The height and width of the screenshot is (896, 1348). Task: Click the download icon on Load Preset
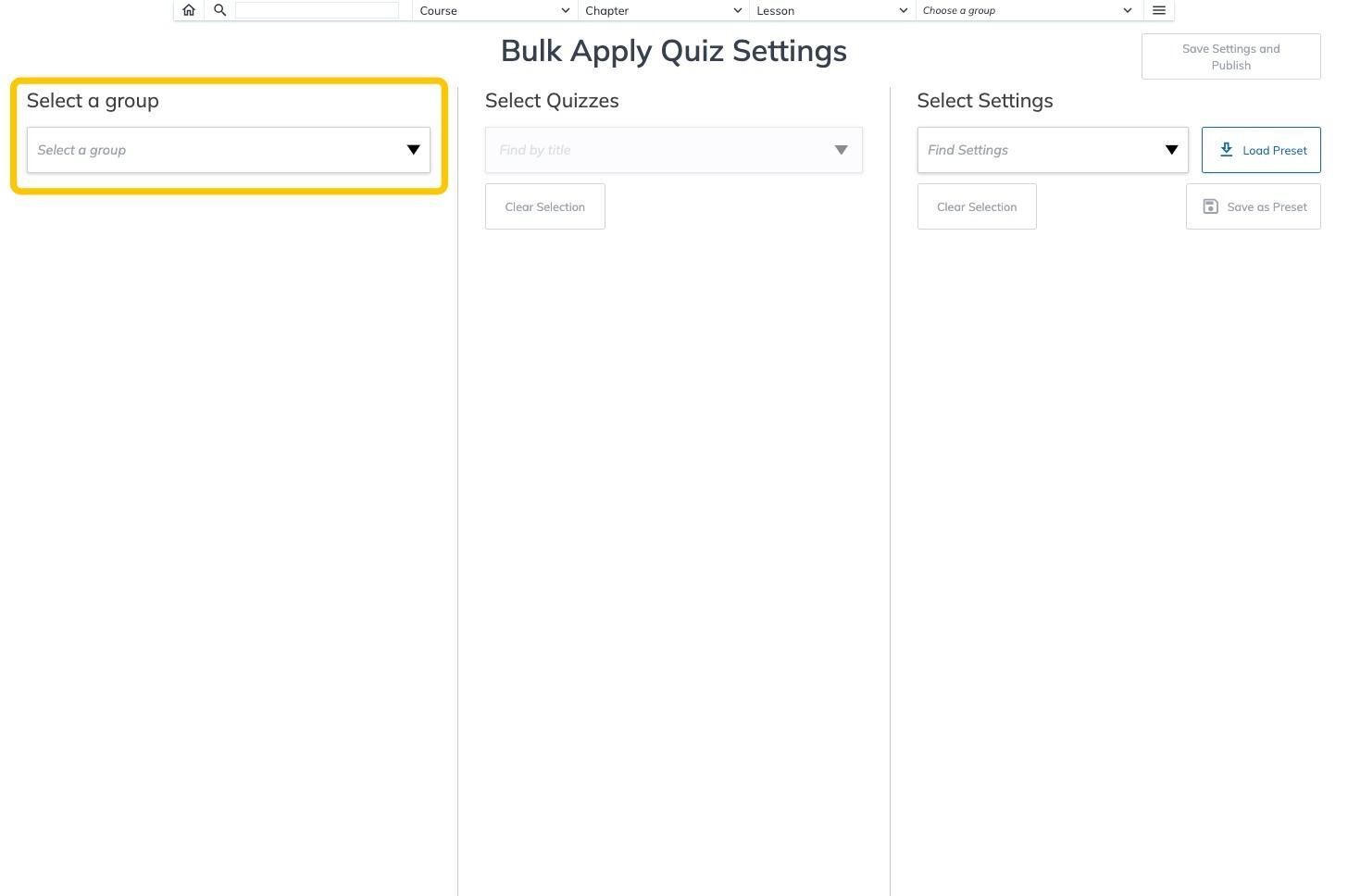point(1226,150)
